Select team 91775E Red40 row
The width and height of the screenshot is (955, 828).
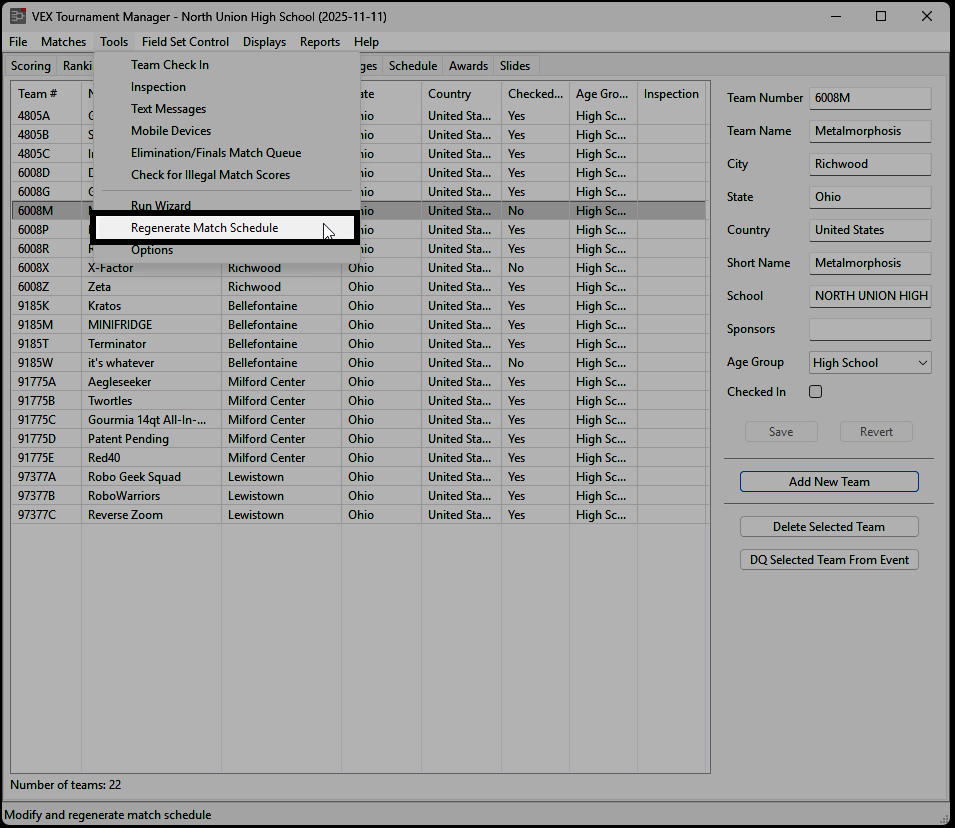click(x=359, y=458)
